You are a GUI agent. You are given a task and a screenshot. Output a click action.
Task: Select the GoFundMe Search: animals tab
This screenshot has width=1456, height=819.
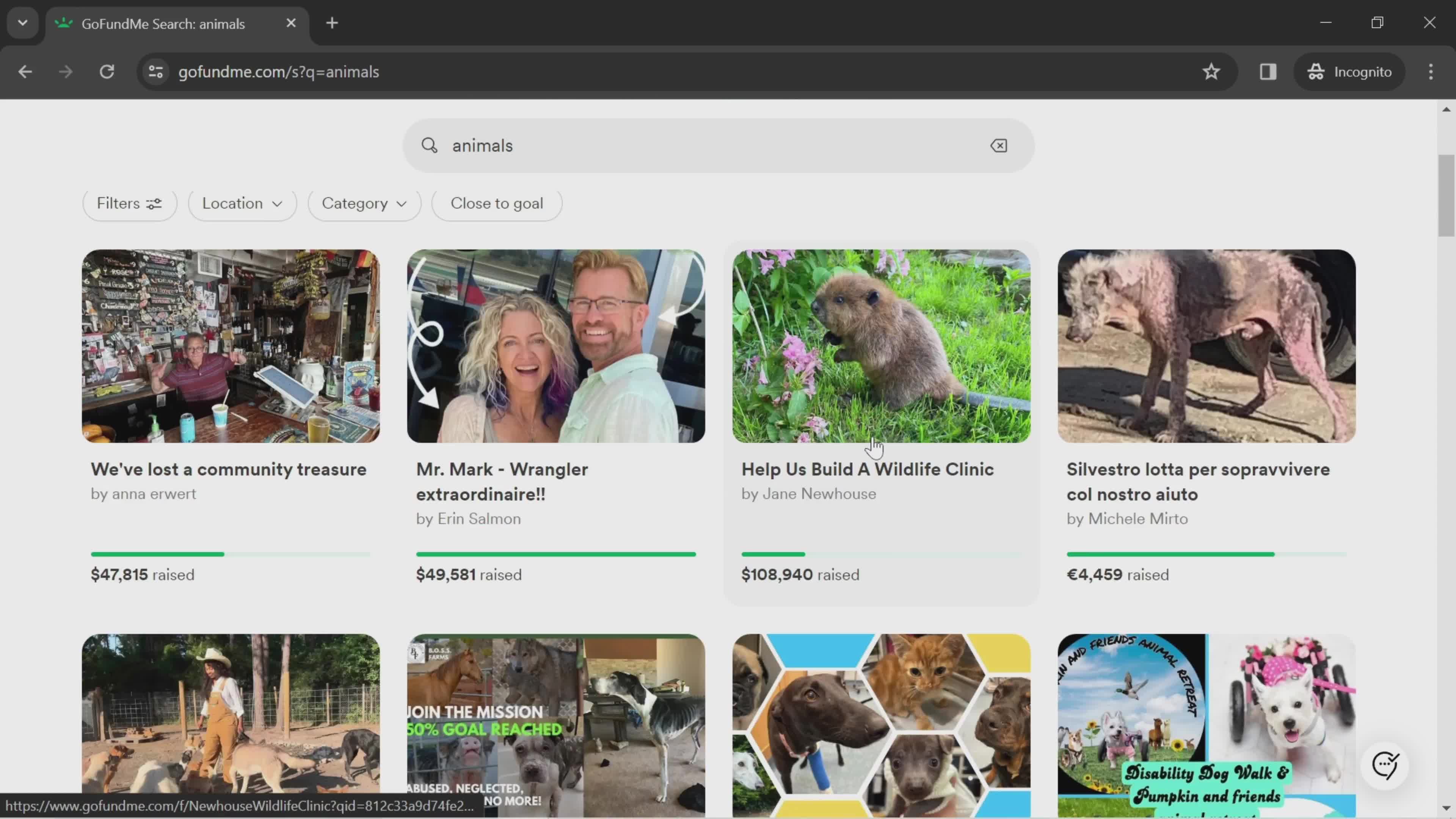click(x=177, y=24)
